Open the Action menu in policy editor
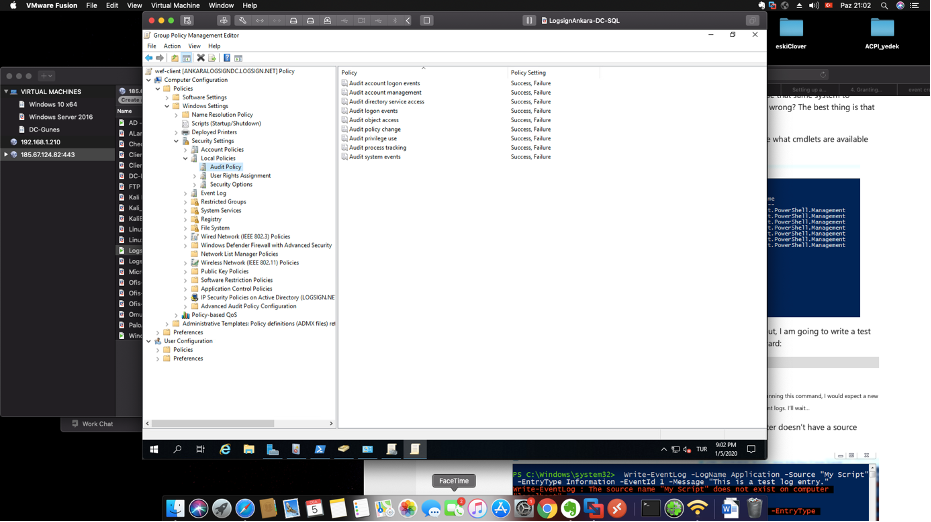This screenshot has width=931, height=522. coord(172,46)
